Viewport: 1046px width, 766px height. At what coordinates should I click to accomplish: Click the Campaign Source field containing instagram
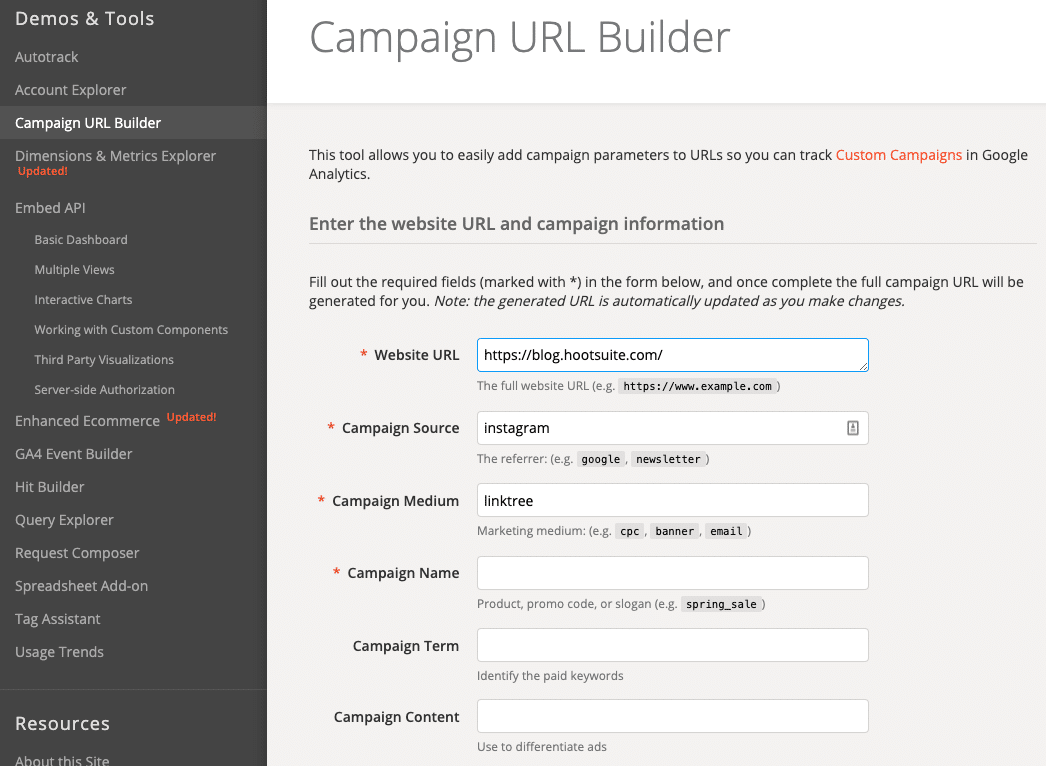point(672,428)
